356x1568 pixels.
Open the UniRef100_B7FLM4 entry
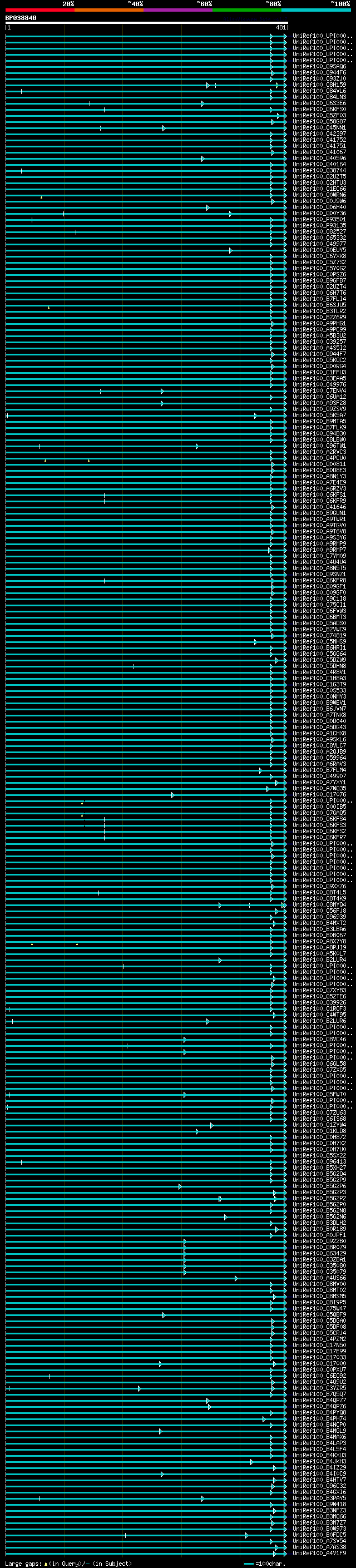[319, 770]
